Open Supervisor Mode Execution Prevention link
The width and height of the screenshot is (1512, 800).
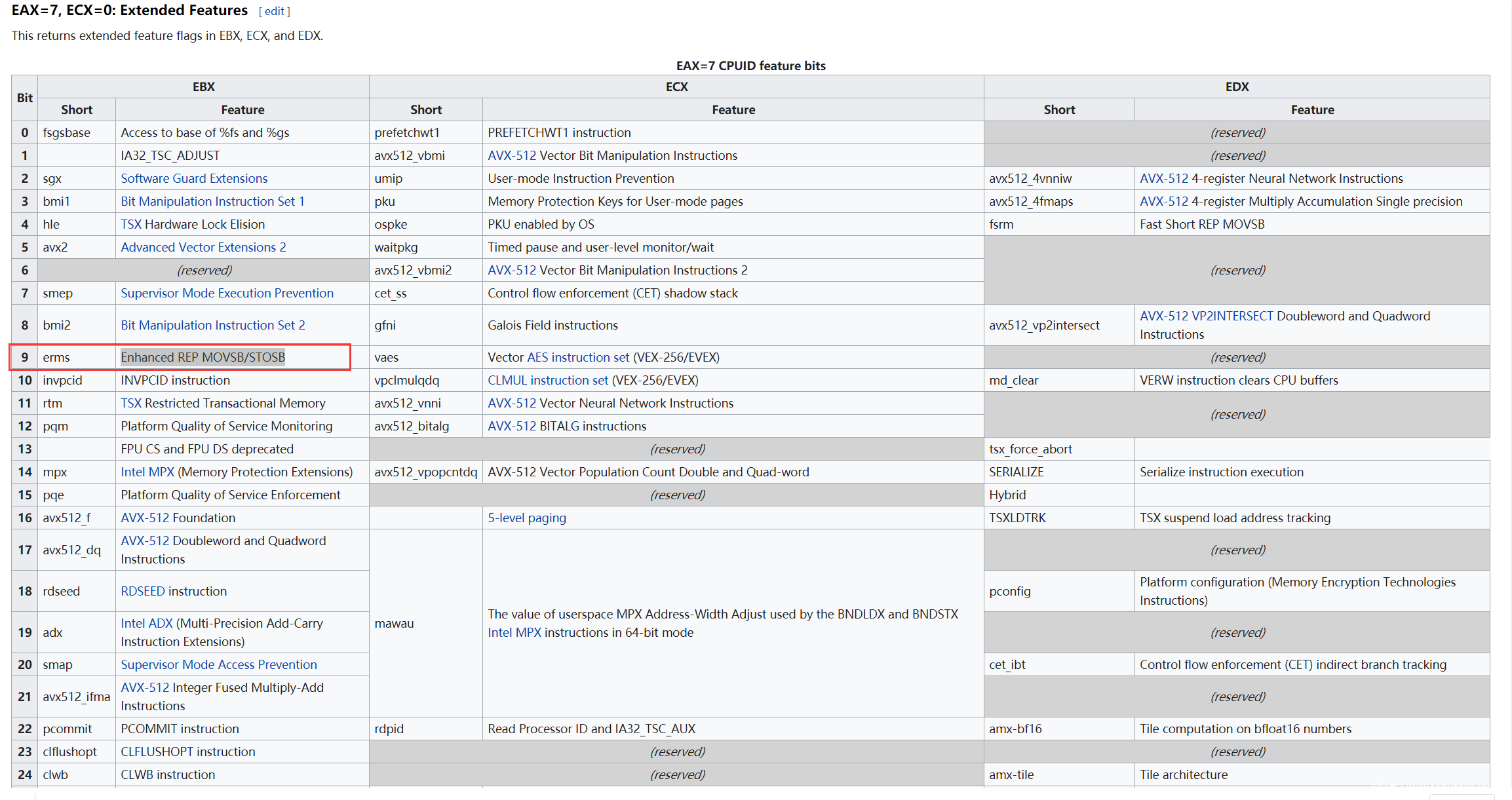227,293
